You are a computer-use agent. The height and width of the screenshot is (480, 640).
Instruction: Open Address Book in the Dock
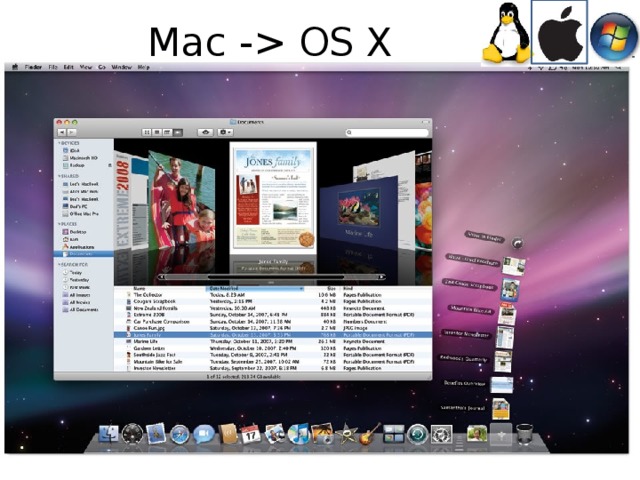click(227, 433)
